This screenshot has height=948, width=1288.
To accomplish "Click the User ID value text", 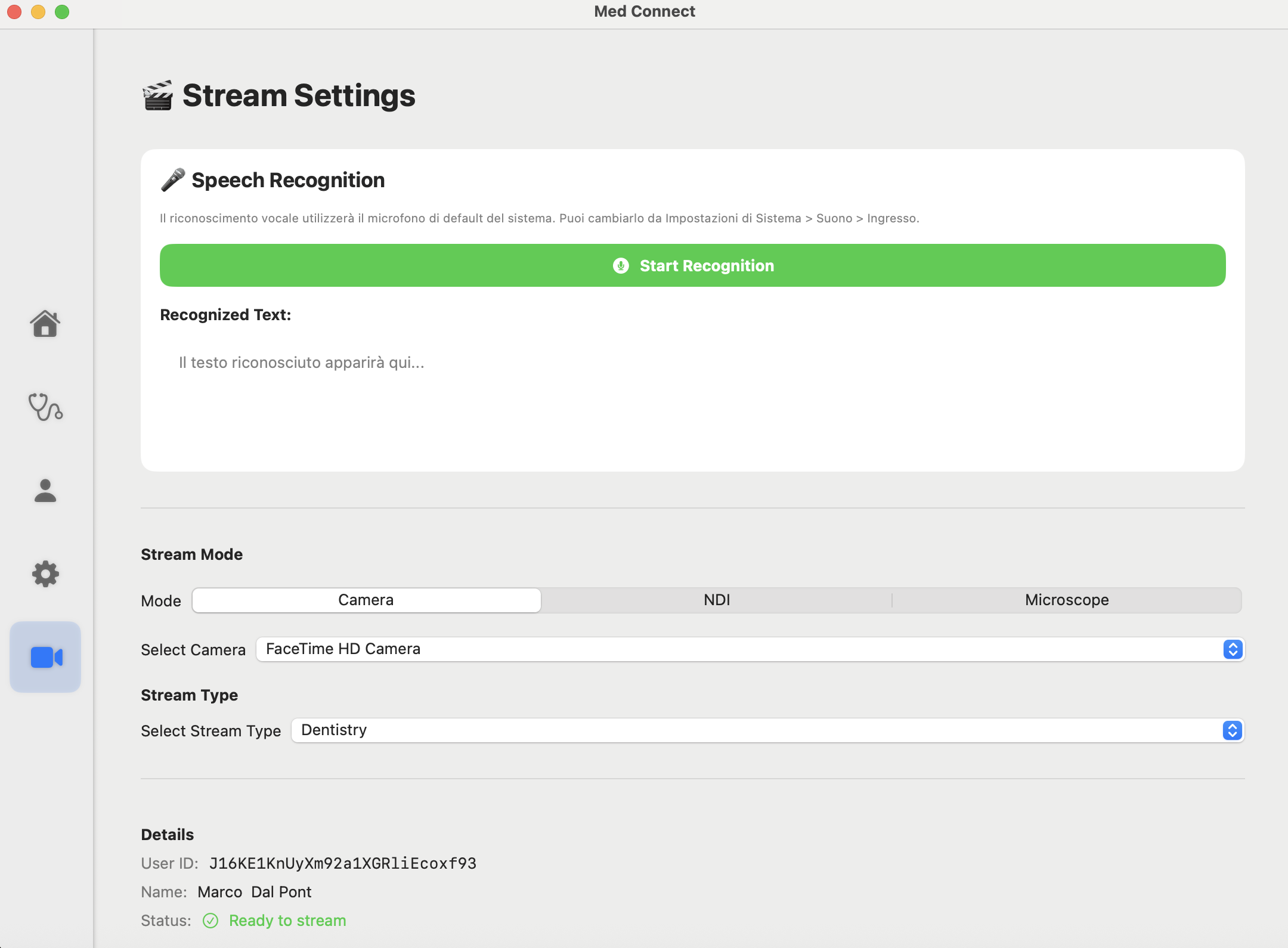I will pos(343,863).
